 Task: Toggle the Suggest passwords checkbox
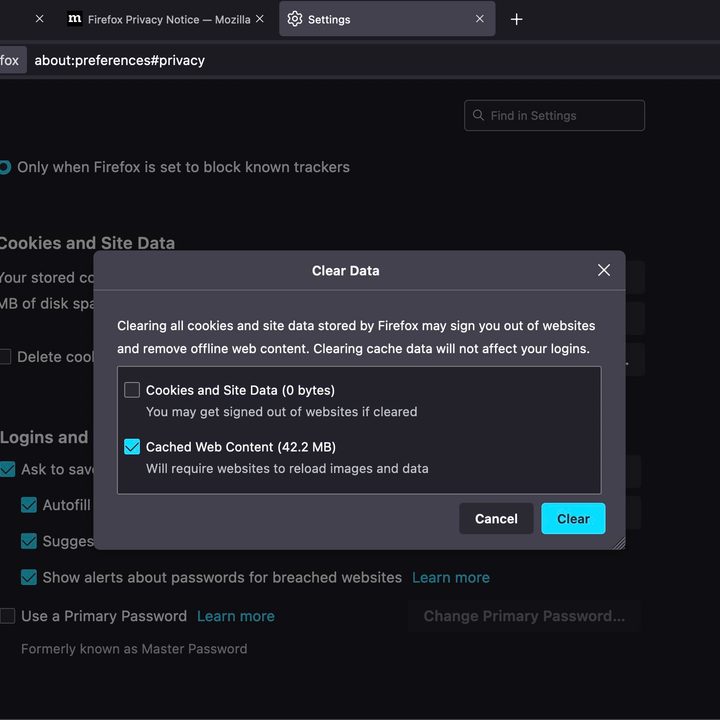pyautogui.click(x=29, y=541)
